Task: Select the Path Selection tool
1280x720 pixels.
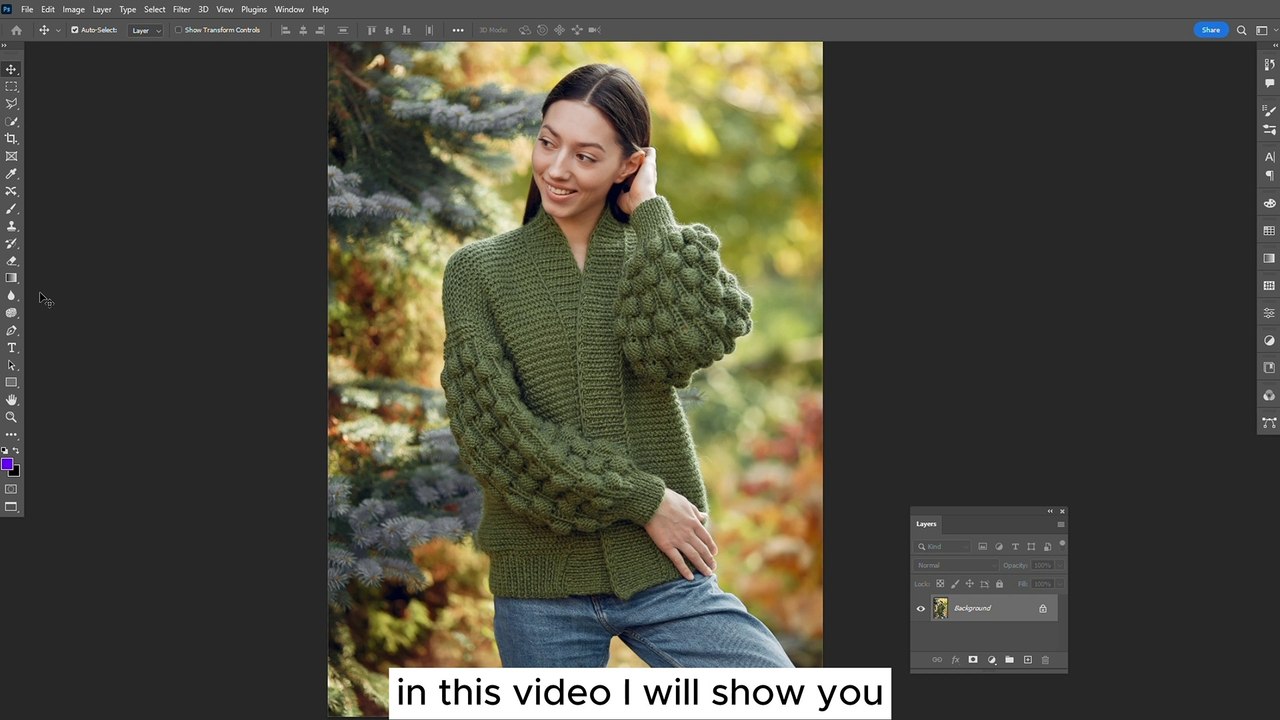Action: pos(11,365)
